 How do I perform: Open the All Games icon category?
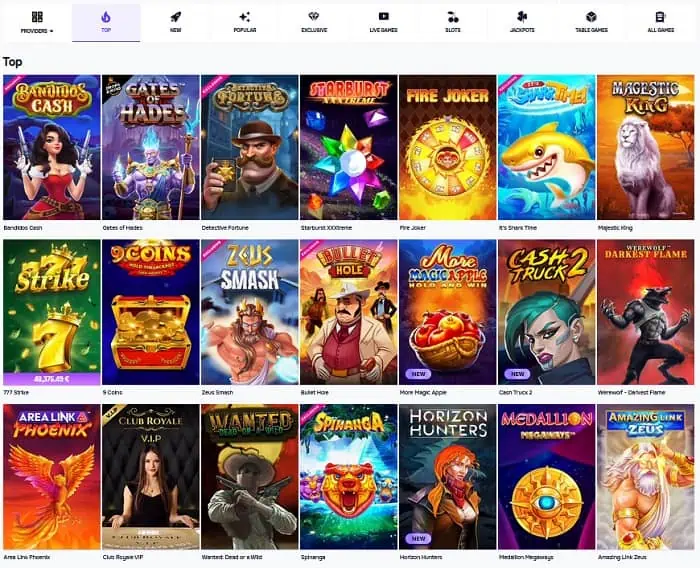pos(660,17)
